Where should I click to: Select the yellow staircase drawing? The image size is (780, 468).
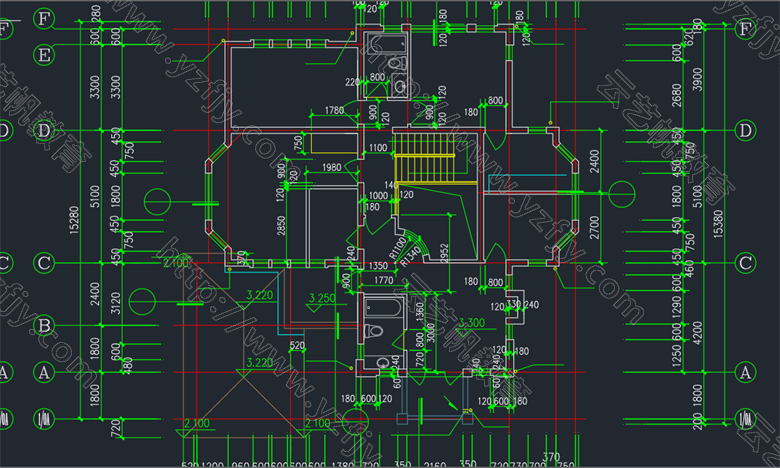[435, 158]
